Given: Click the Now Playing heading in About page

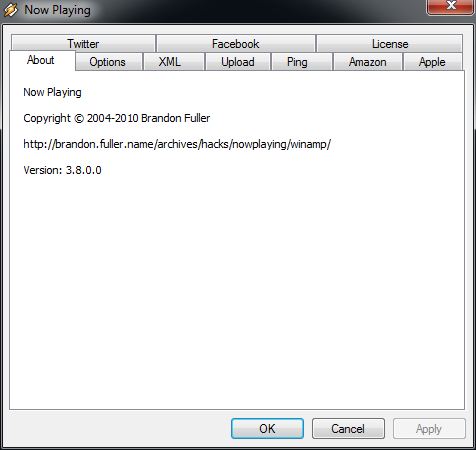Looking at the screenshot, I should (x=52, y=92).
